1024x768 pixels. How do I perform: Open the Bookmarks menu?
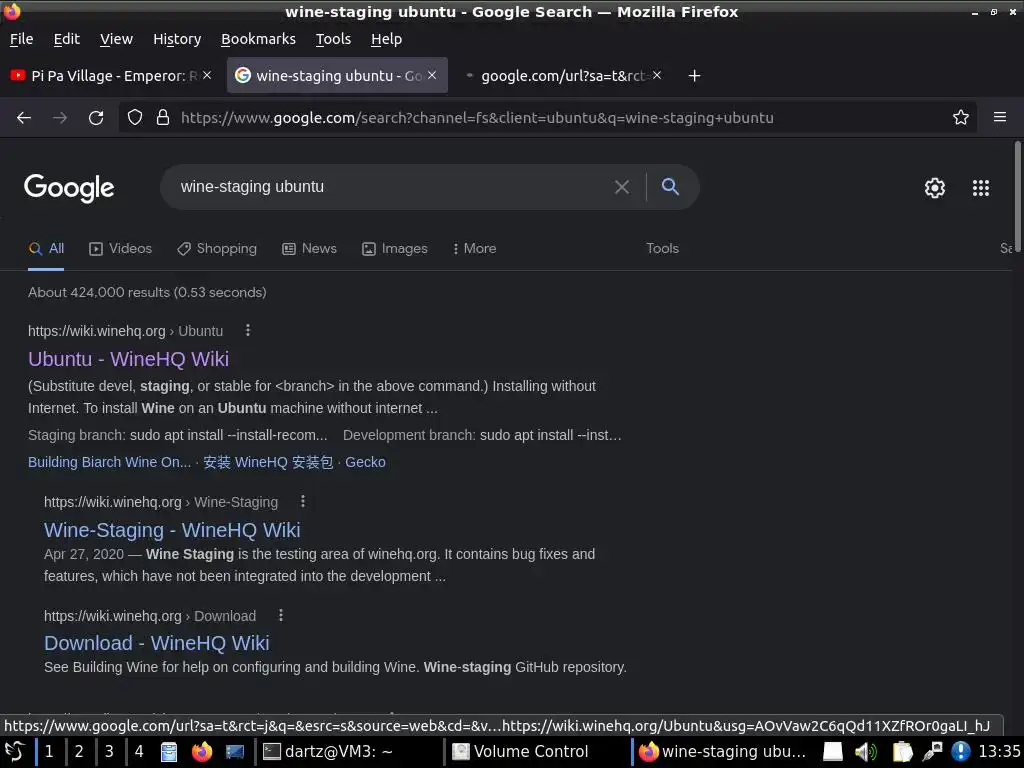click(258, 39)
